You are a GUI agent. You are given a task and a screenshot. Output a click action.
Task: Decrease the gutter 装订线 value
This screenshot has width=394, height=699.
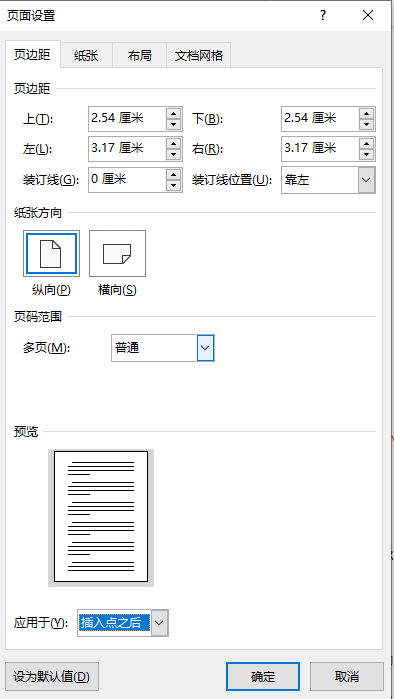174,185
